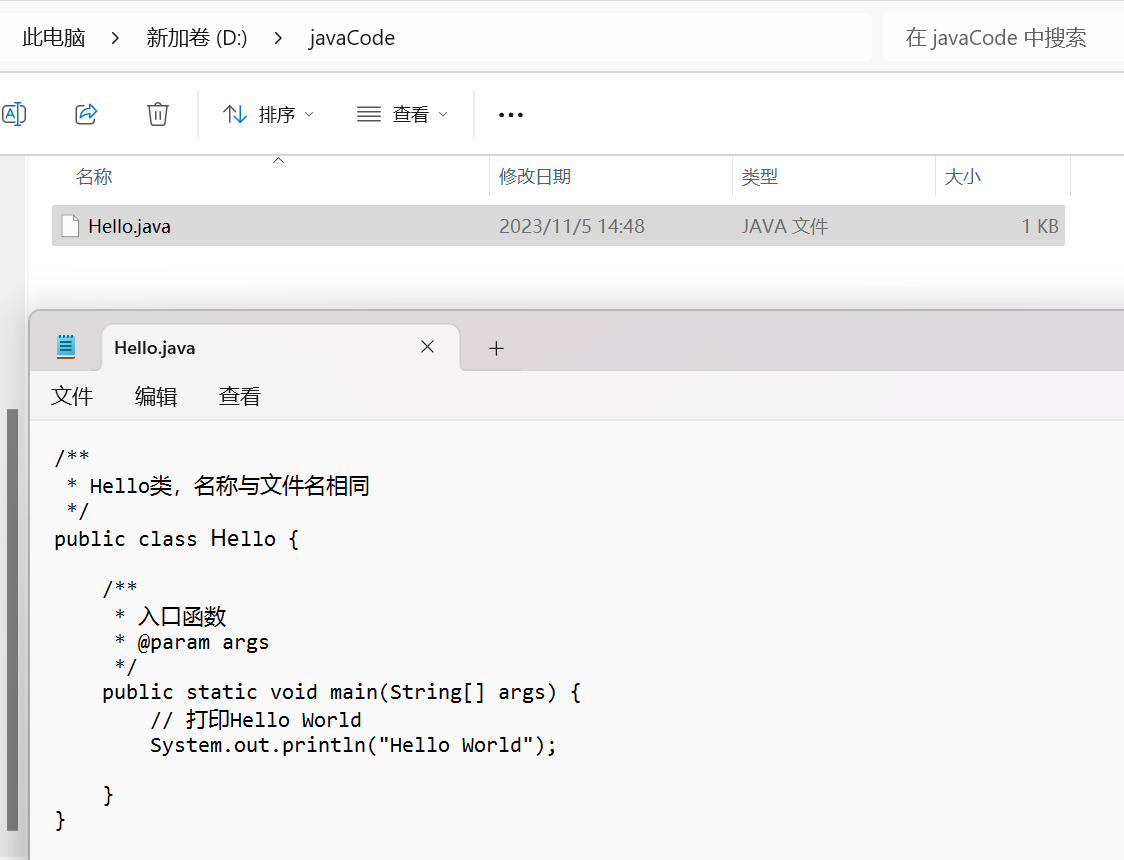Screen dimensions: 1124x860
Task: Navigate to 此电脑 in the address bar
Action: coord(54,38)
